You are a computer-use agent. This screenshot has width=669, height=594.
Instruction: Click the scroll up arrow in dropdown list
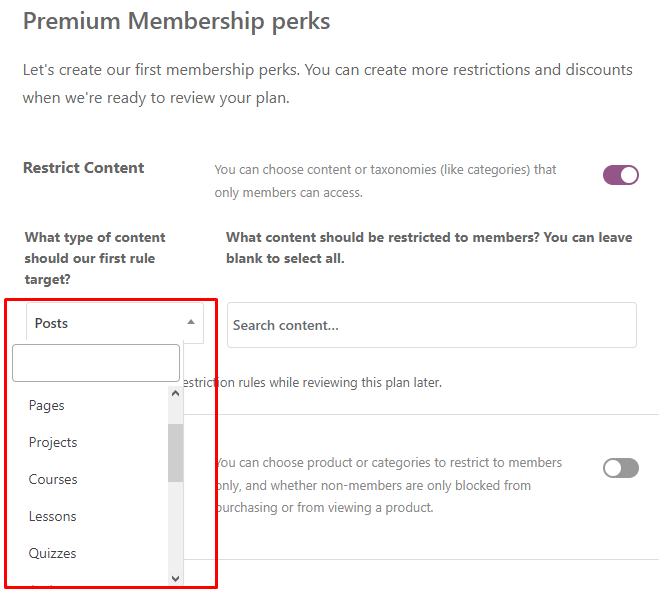click(x=175, y=394)
